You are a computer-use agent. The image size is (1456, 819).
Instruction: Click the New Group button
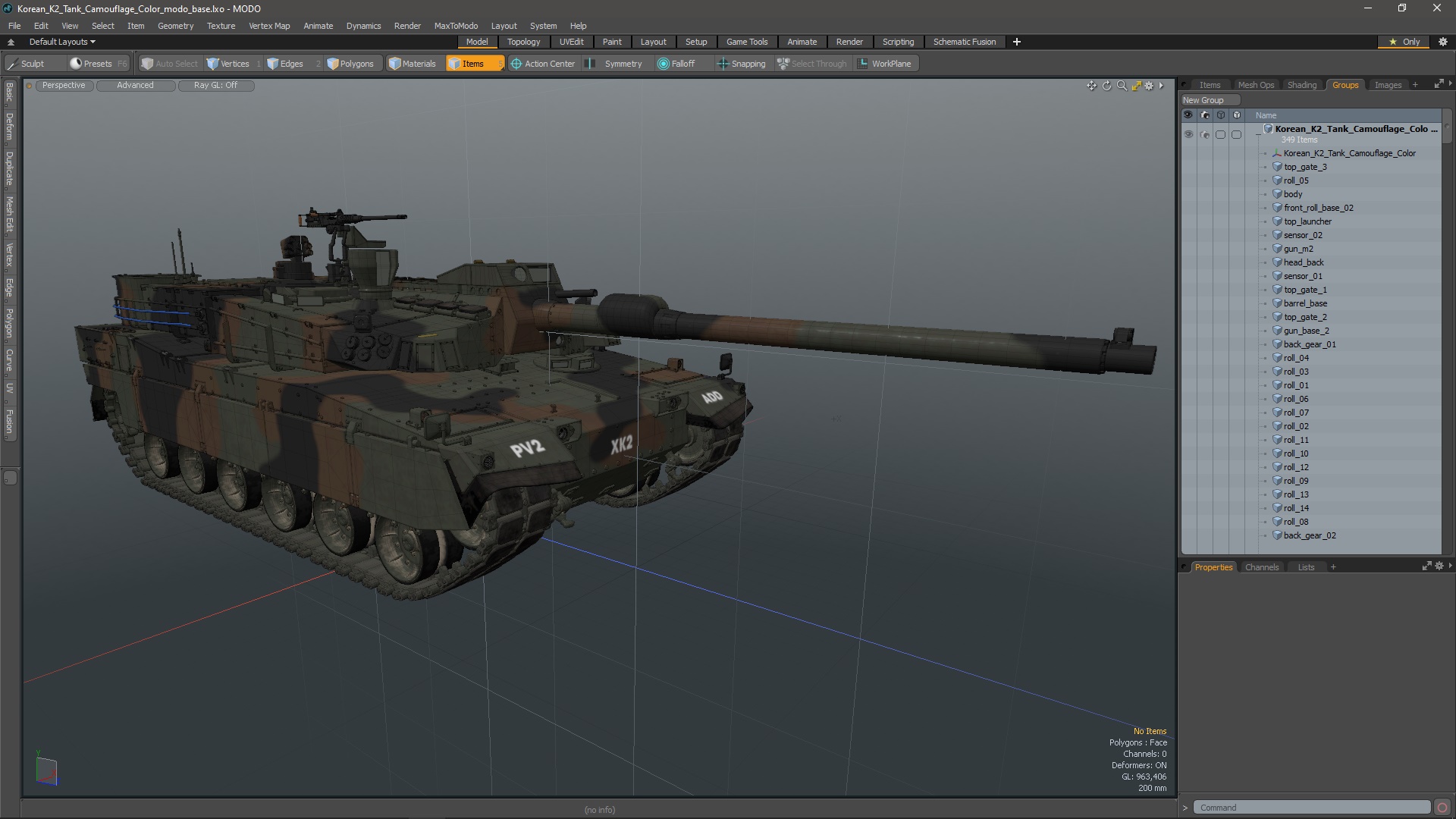coord(1210,100)
